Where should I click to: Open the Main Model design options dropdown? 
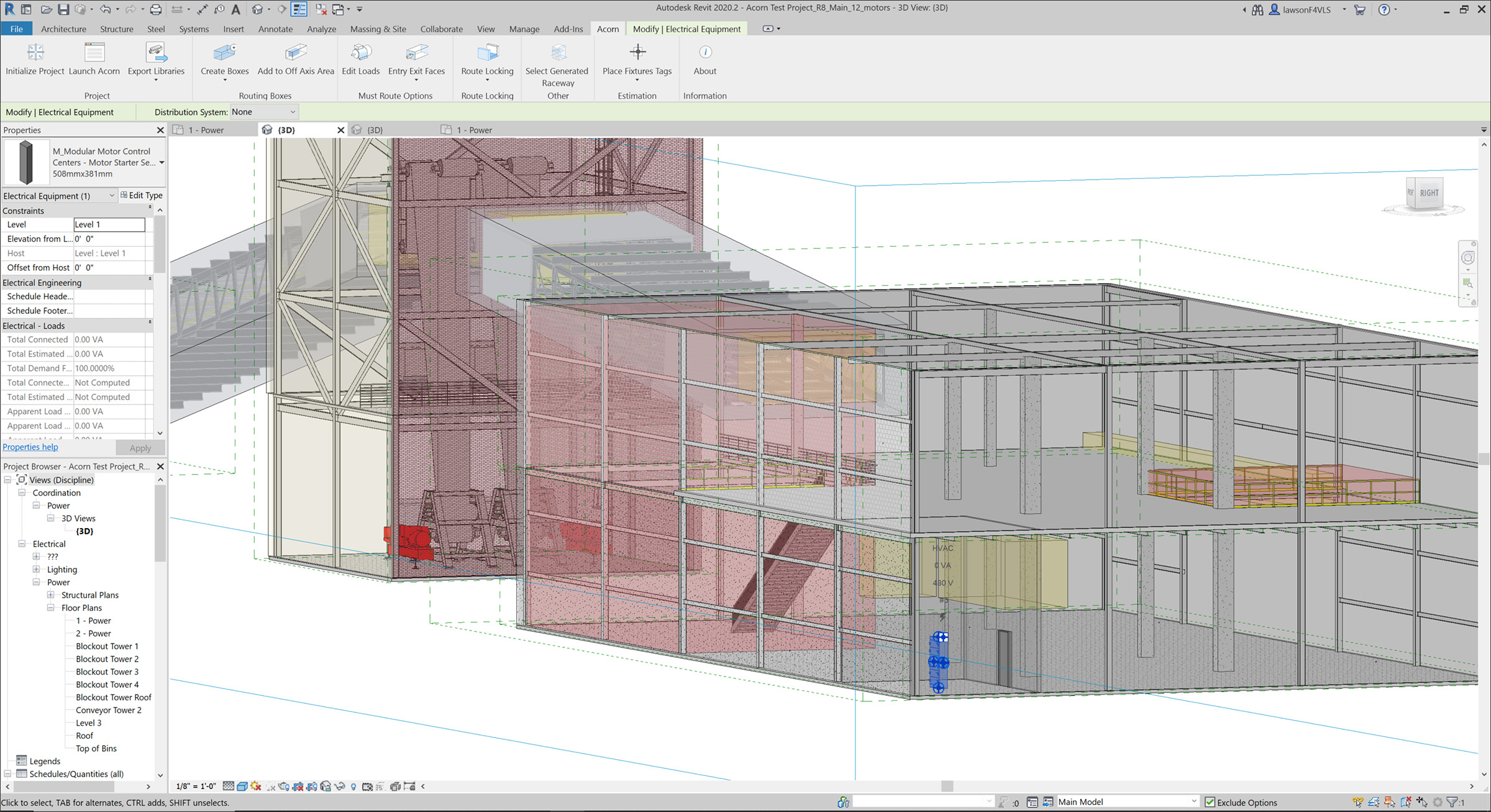pos(1128,802)
